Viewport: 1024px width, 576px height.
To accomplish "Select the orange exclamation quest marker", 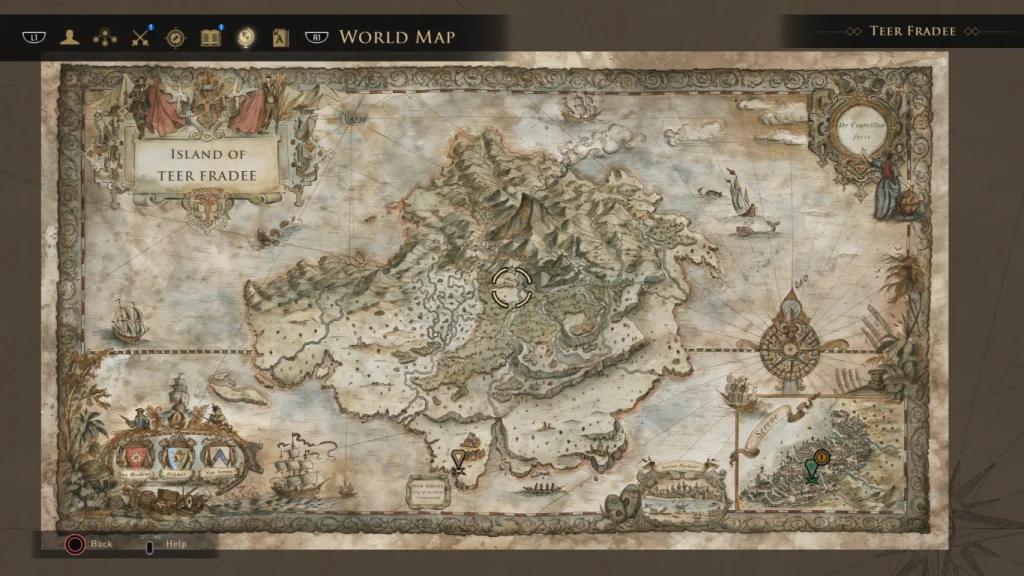I will pos(822,458).
